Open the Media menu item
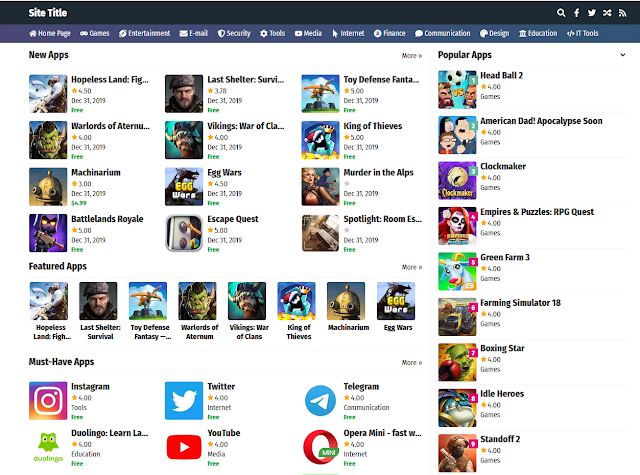The width and height of the screenshot is (640, 475). pos(308,33)
